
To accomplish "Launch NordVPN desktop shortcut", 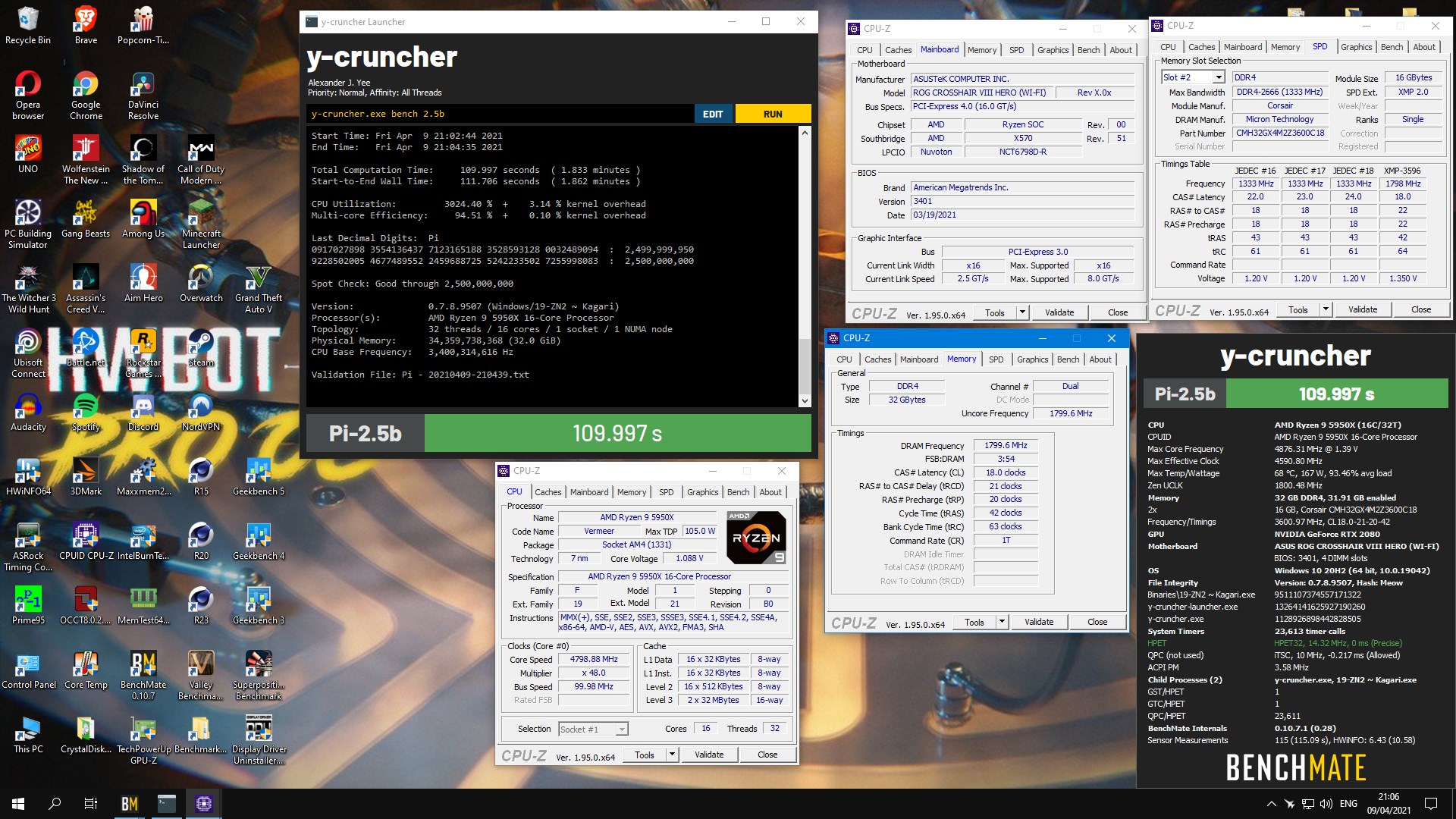I will click(x=201, y=412).
